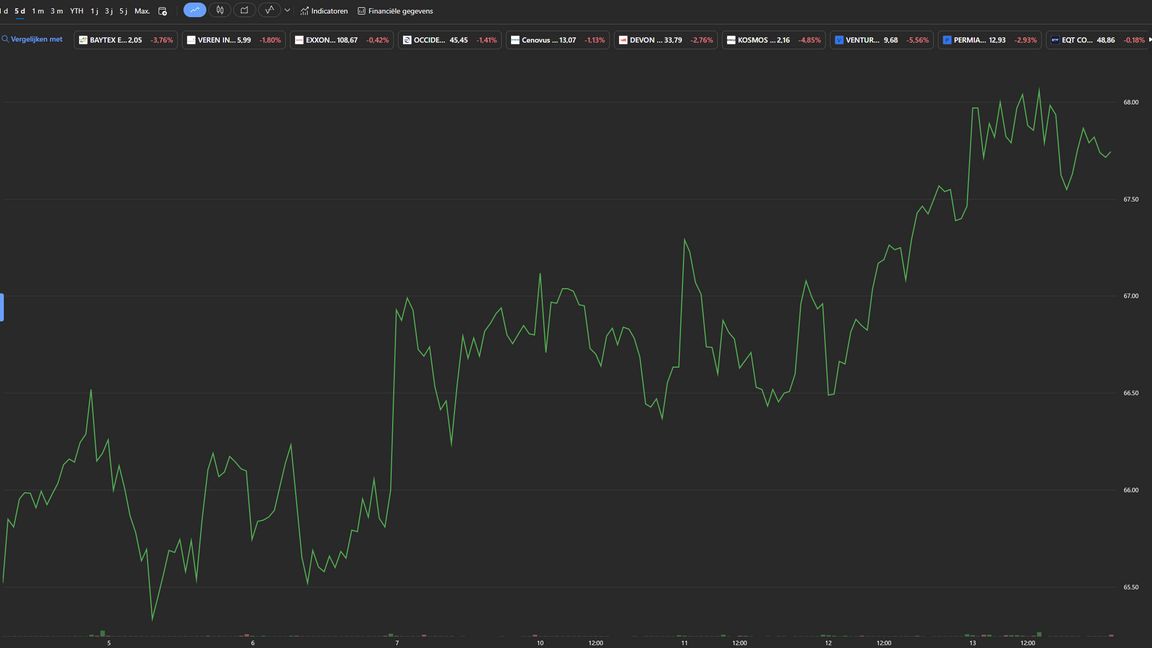The width and height of the screenshot is (1152, 648).
Task: Select the area chart type icon
Action: click(244, 10)
